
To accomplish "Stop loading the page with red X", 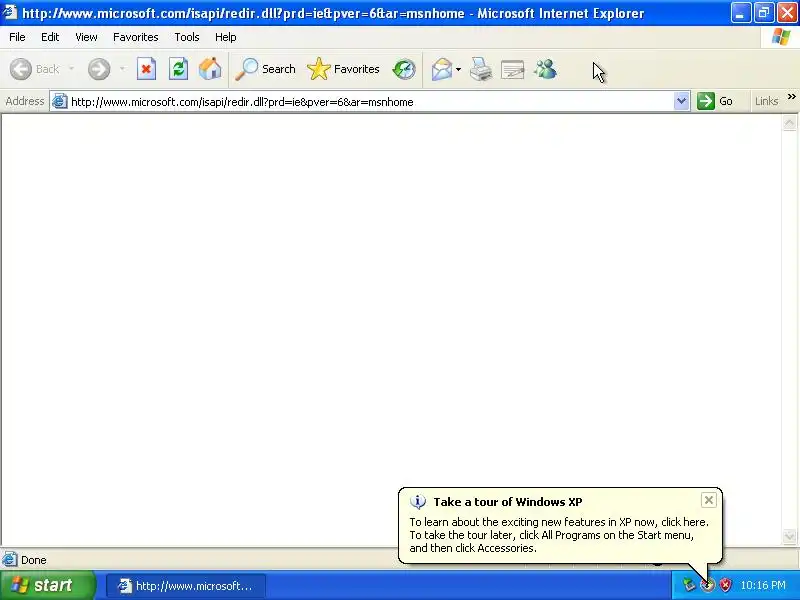I will click(x=146, y=69).
